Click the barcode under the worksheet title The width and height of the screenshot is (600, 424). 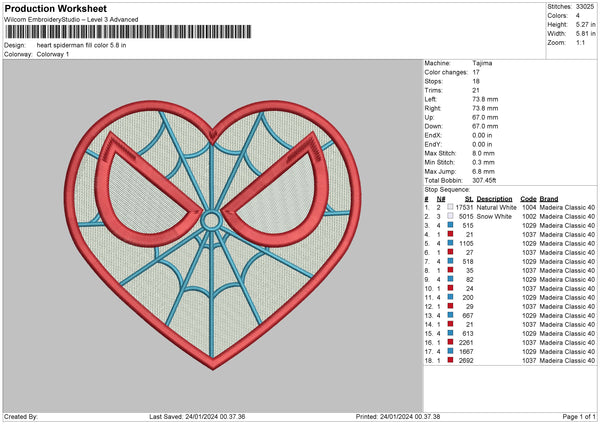[129, 32]
